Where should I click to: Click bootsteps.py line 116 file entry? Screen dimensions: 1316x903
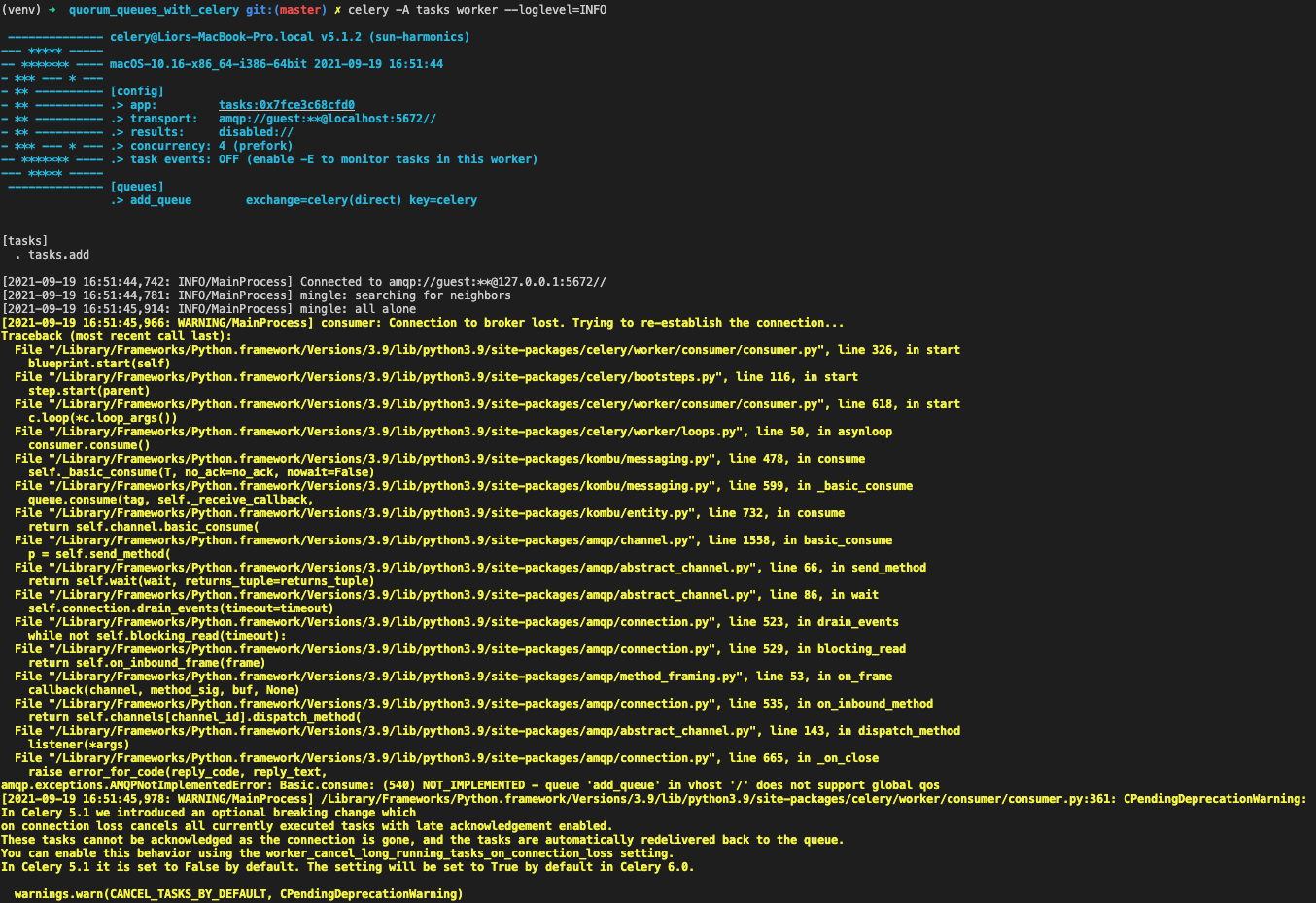coord(436,377)
